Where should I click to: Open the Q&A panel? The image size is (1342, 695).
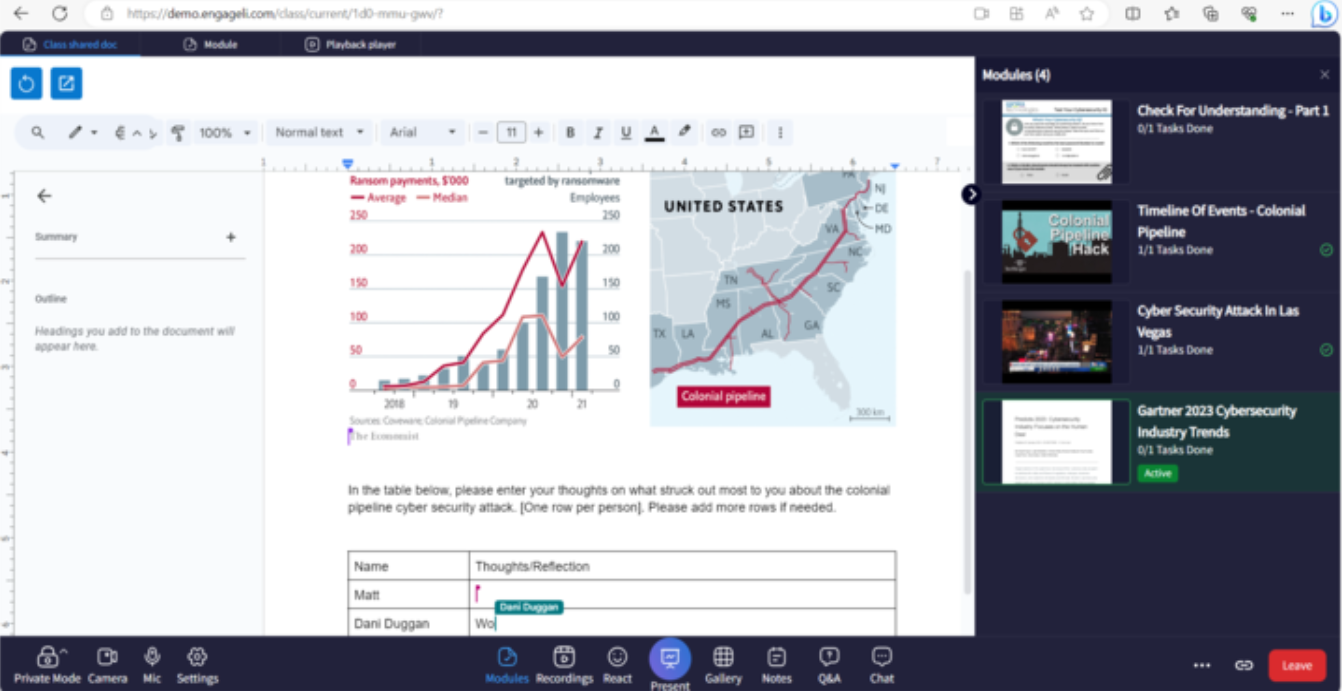pos(829,664)
